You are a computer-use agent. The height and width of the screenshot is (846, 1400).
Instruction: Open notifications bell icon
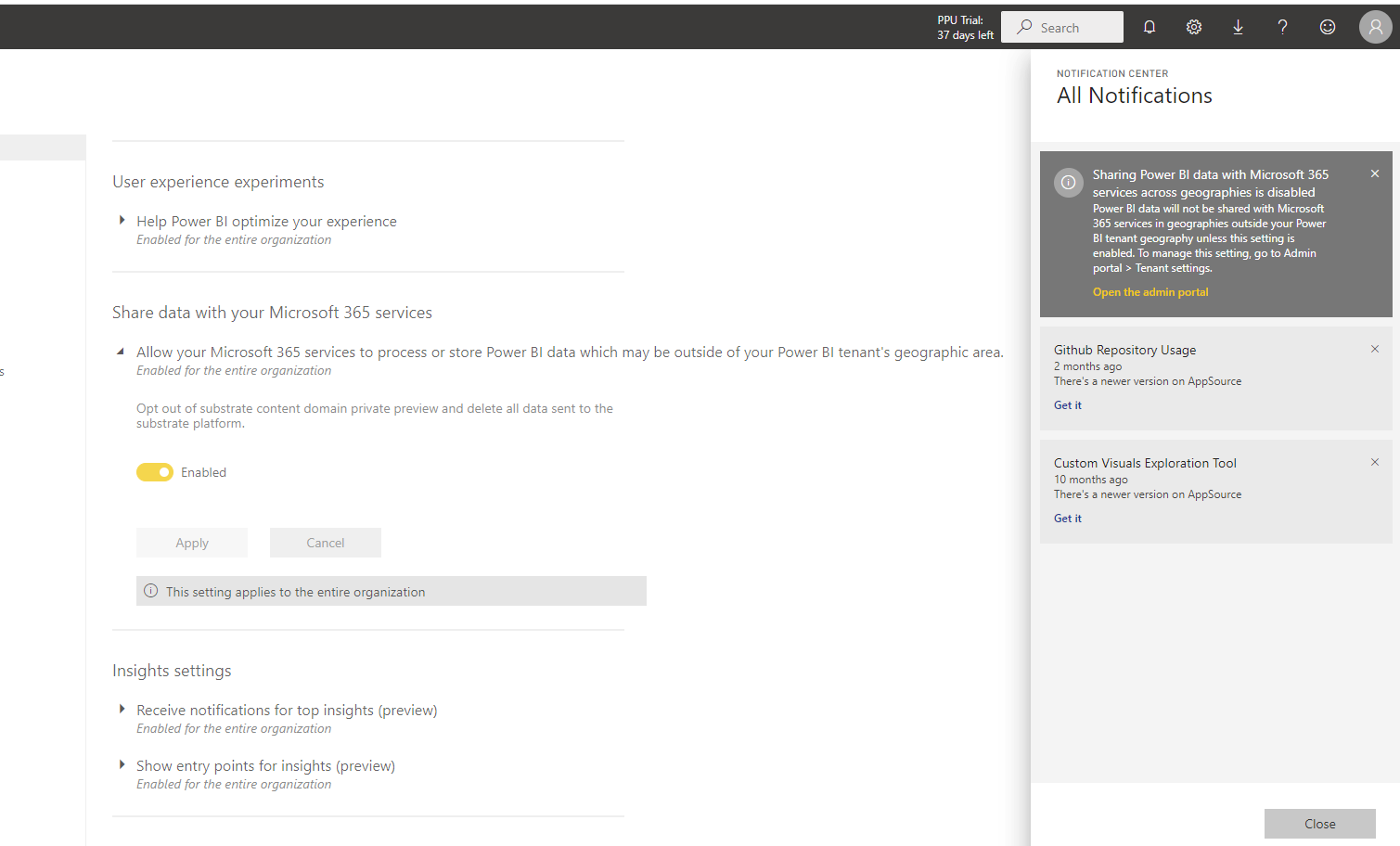tap(1150, 27)
